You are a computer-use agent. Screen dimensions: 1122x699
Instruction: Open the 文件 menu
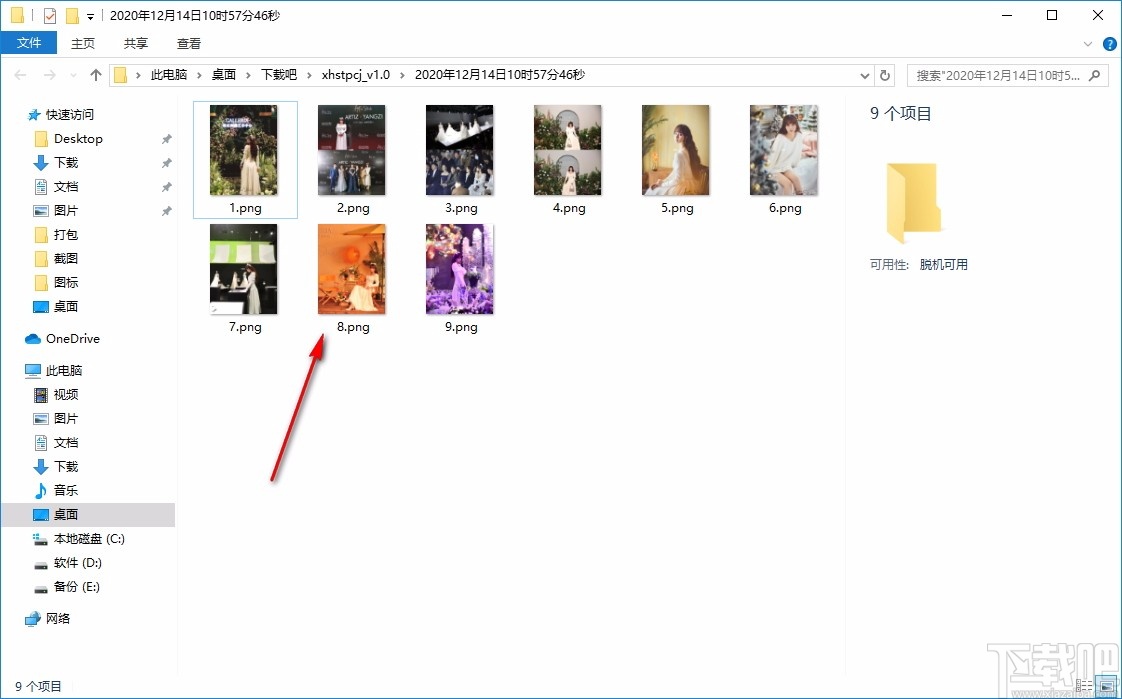pyautogui.click(x=30, y=43)
